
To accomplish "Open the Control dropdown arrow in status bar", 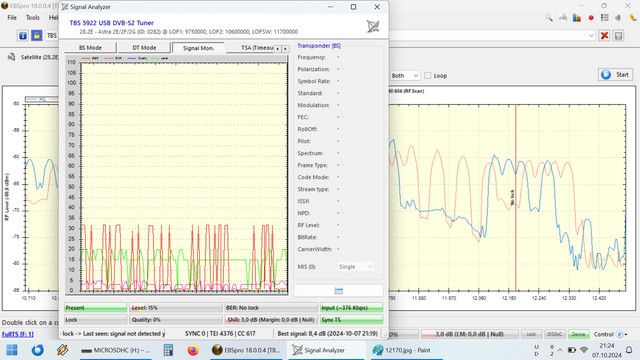I will coord(626,334).
